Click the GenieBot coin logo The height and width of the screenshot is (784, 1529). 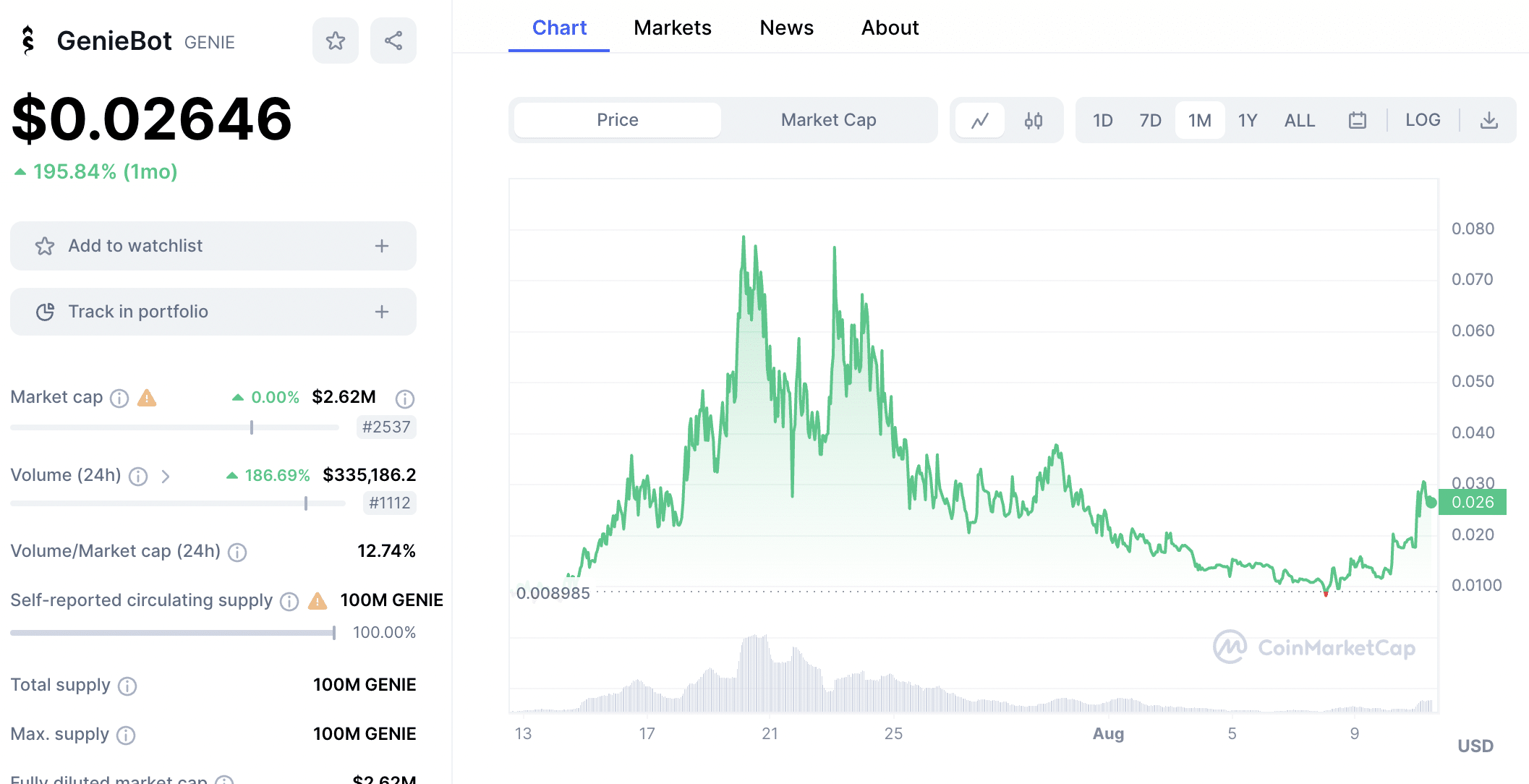coord(28,41)
